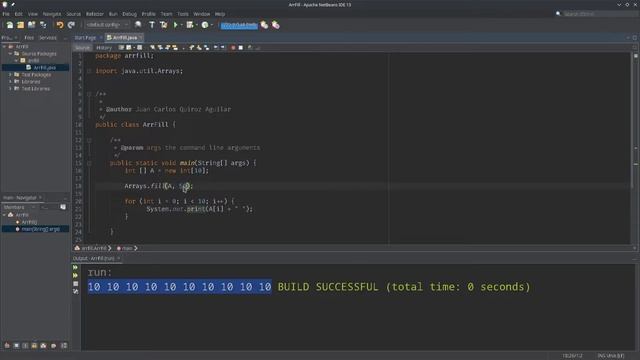640x360 pixels.
Task: Open the Source menu
Action: tap(73, 14)
